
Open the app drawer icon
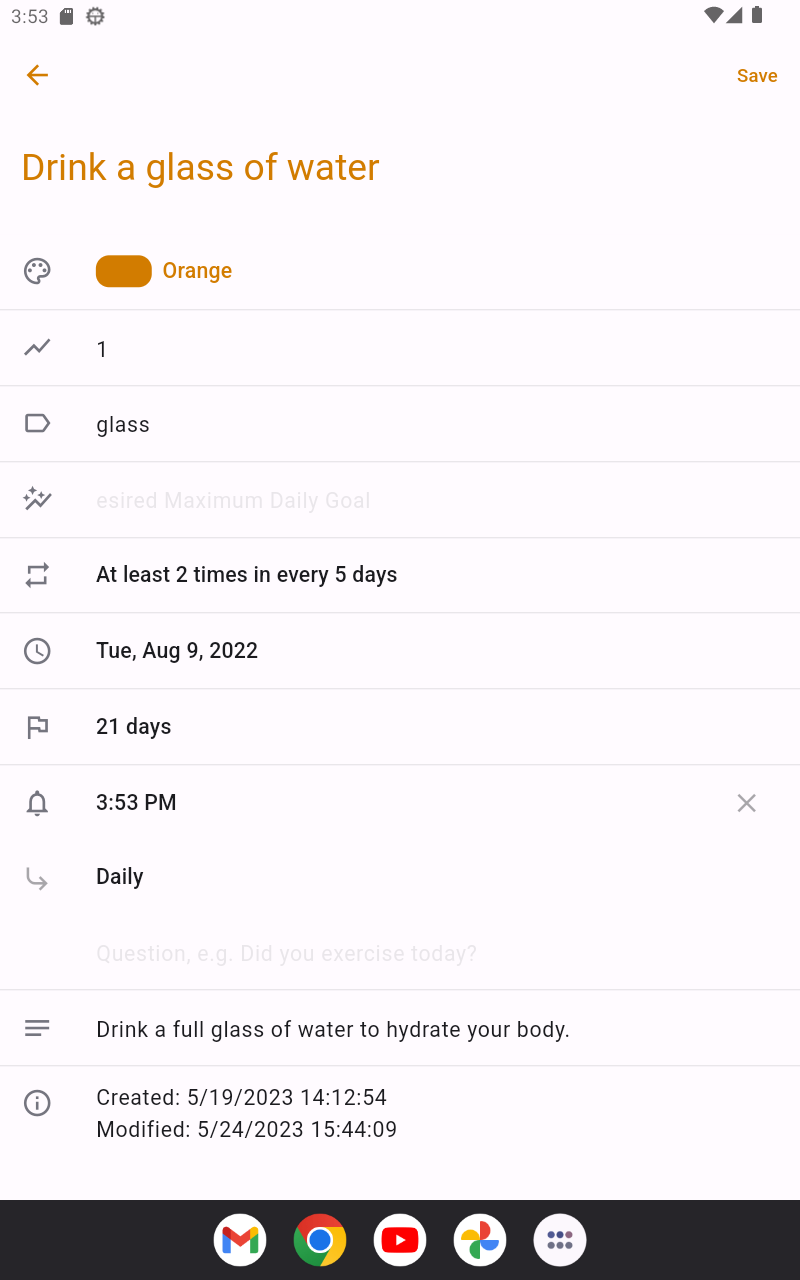coord(560,1240)
